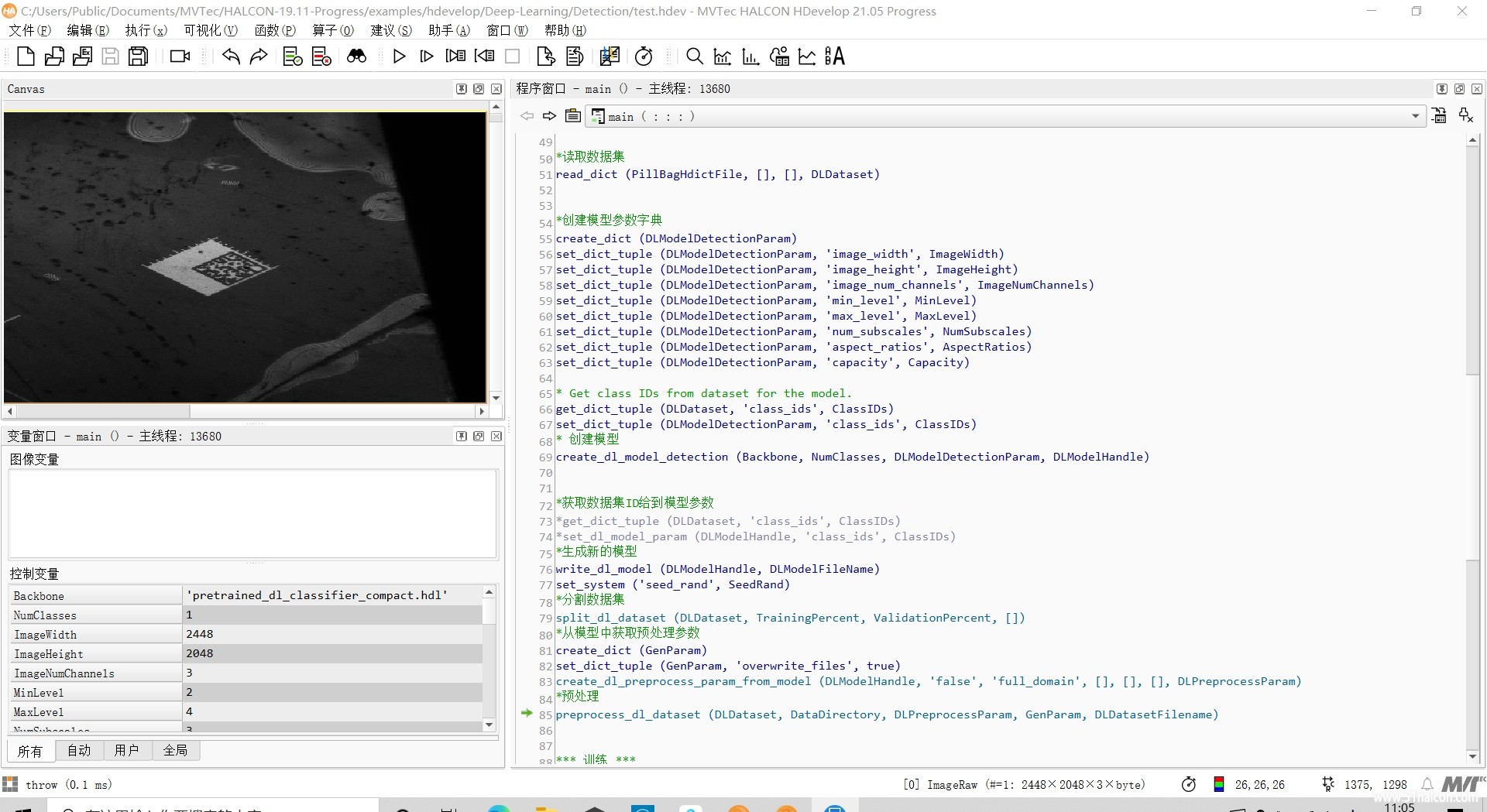Create a new program file

point(26,57)
